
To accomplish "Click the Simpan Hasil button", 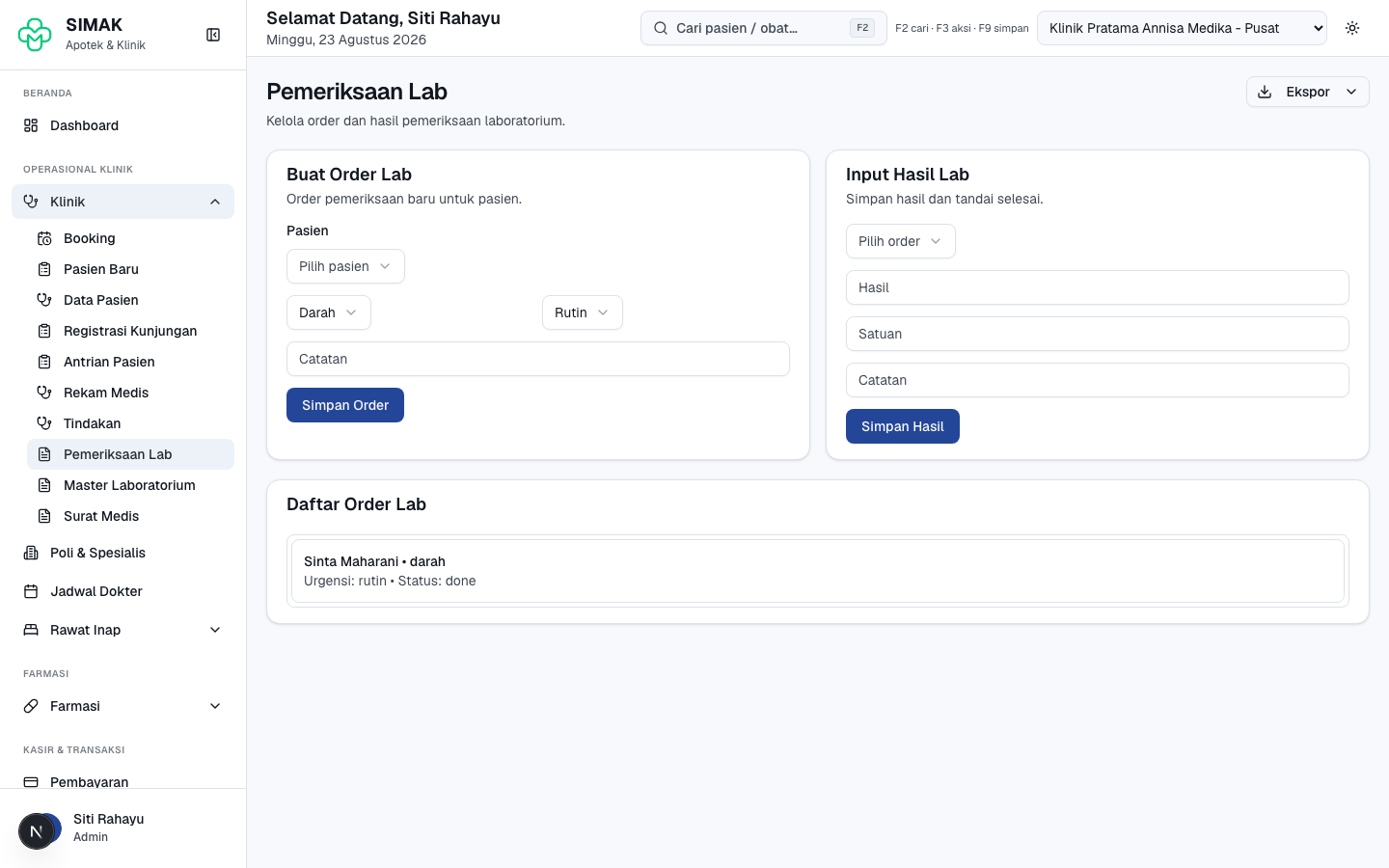I will click(x=903, y=426).
